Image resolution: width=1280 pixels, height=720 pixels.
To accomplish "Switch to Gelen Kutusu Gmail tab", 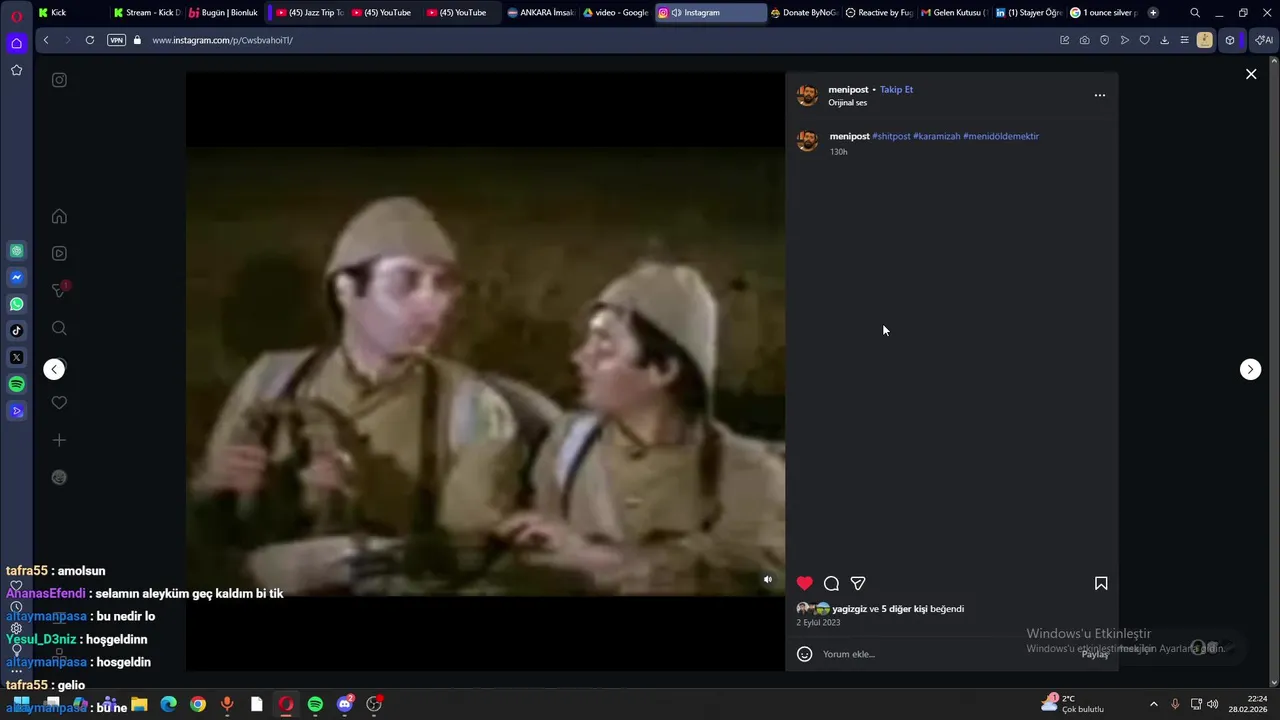I will (954, 13).
